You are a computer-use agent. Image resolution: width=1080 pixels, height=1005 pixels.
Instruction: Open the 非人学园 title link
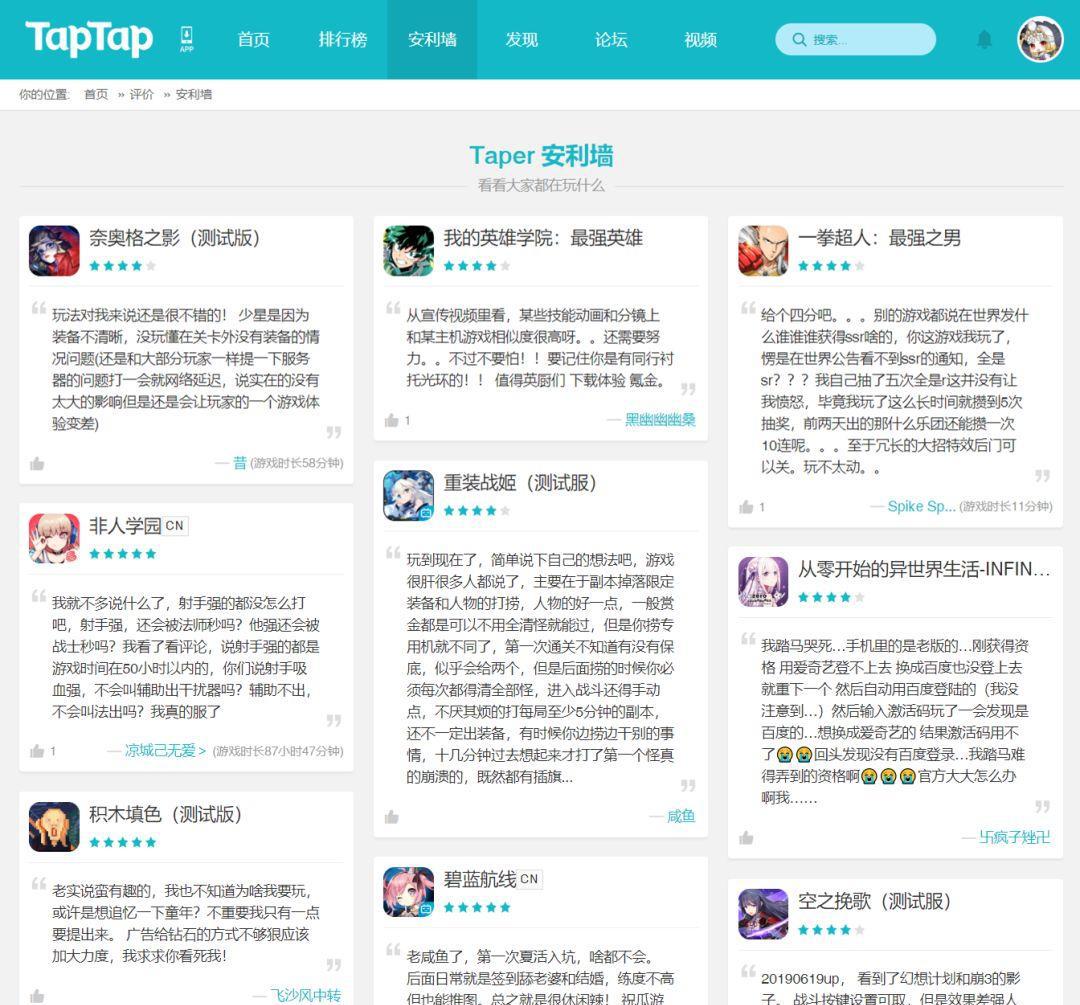click(125, 526)
